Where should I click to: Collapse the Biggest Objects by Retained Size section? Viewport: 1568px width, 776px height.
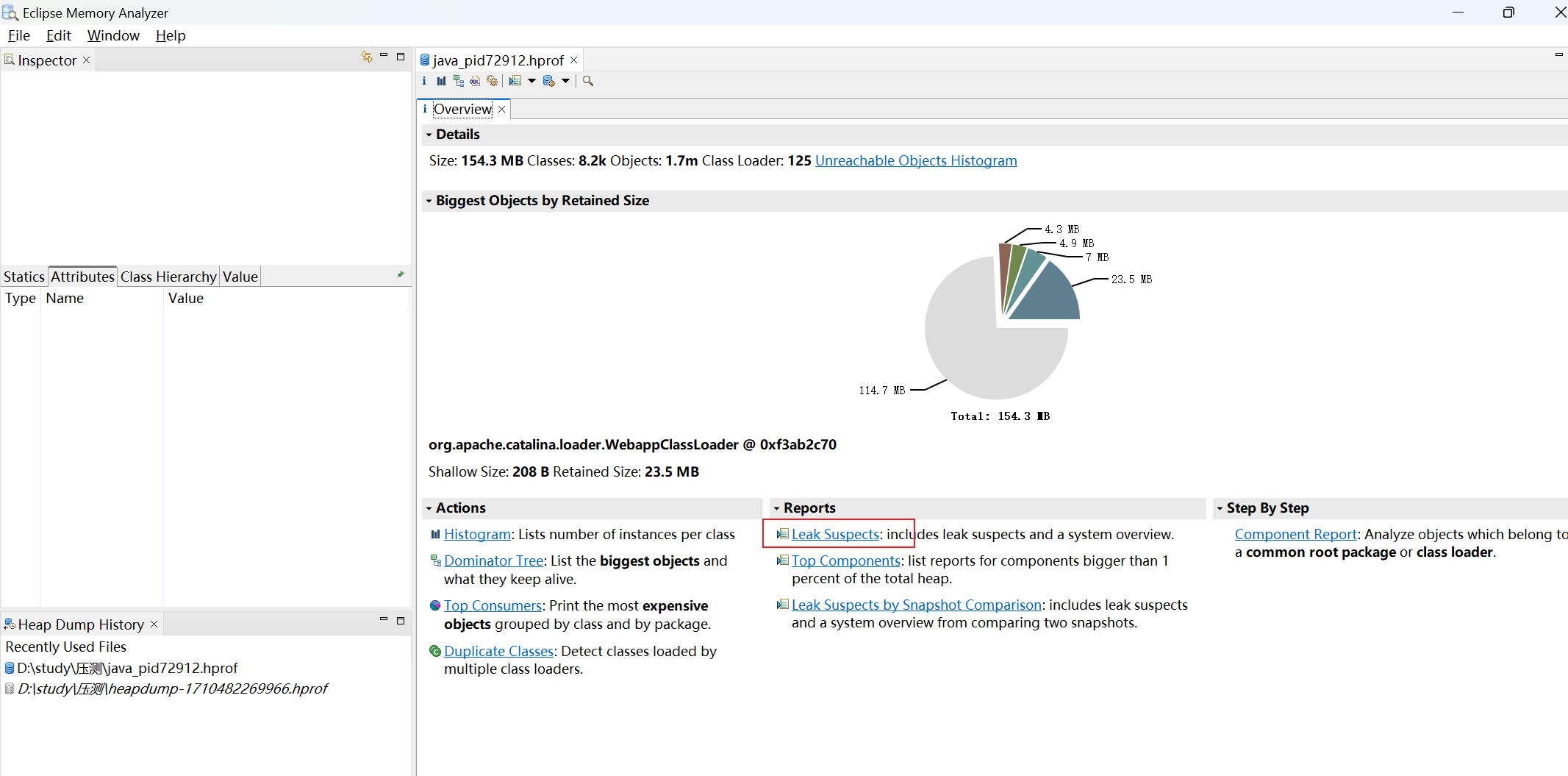click(429, 200)
